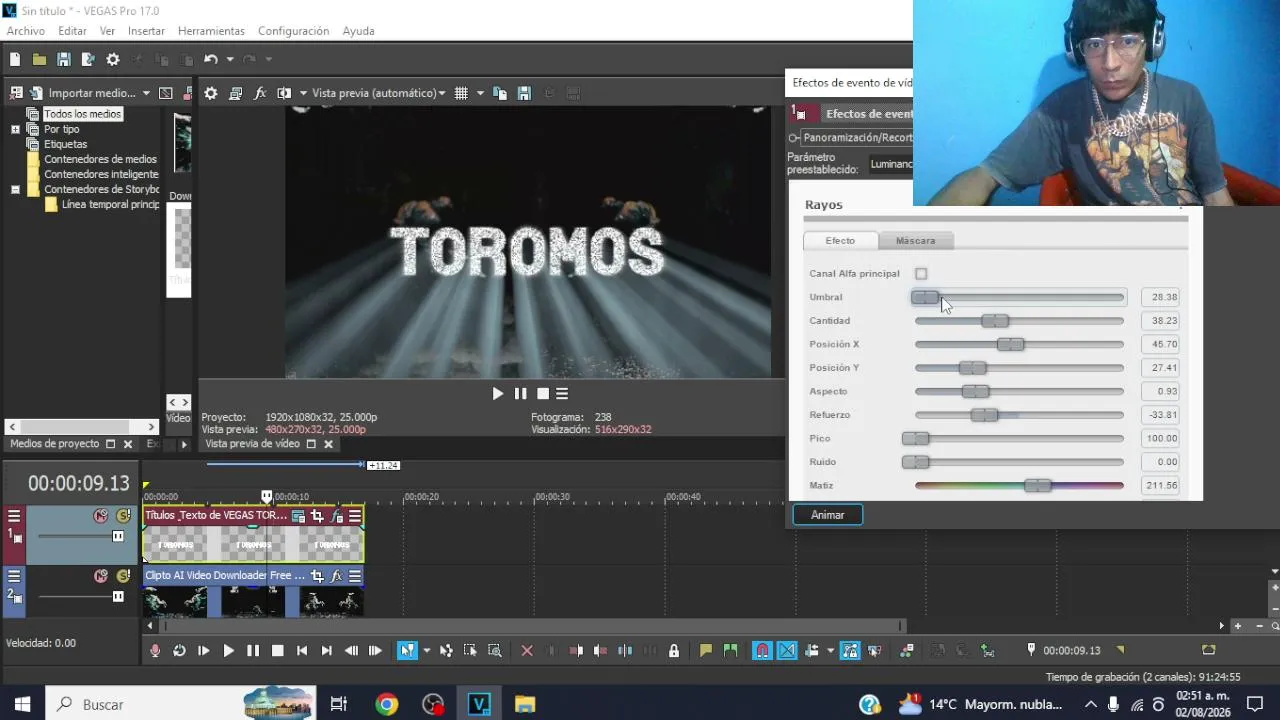Toggle snapping with the magnet icon
Viewport: 1280px width, 720px height.
coord(762,651)
